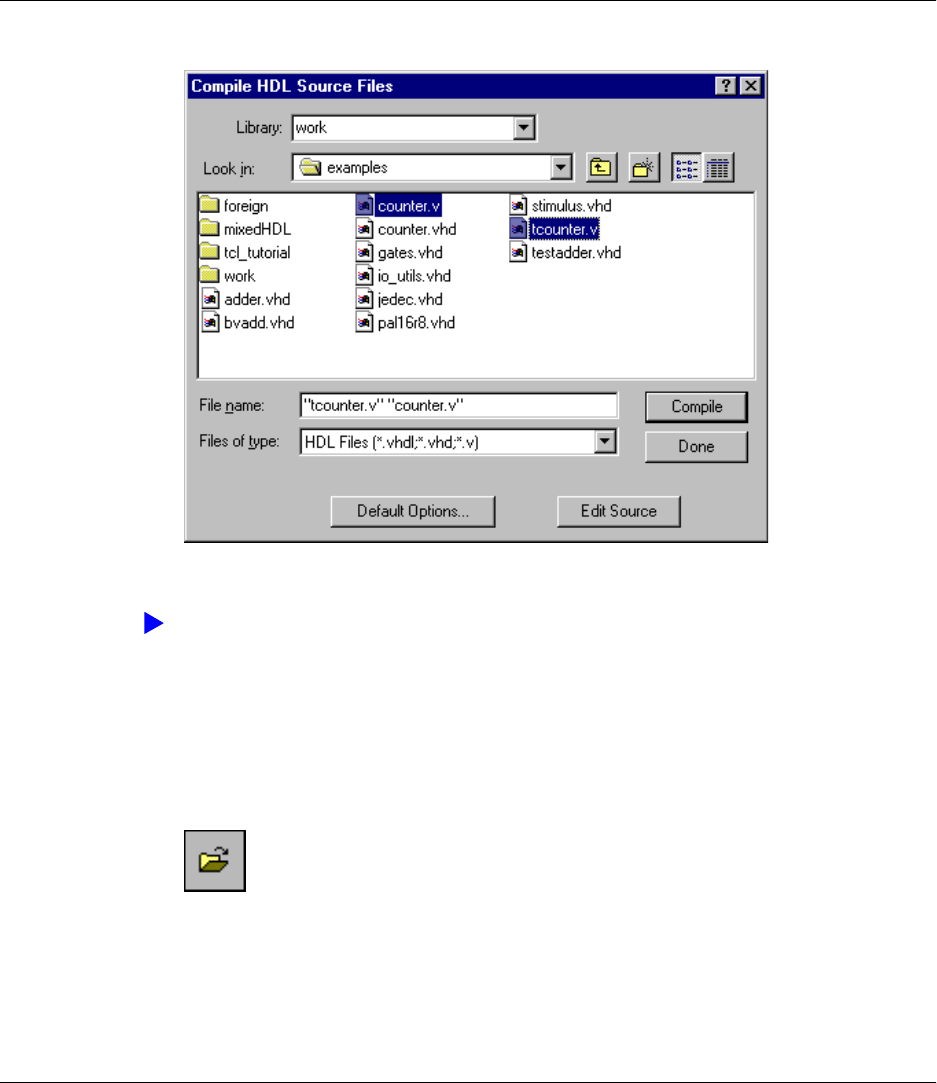Click the bvadd.vhd file icon
The height and width of the screenshot is (1083, 937).
pos(210,323)
